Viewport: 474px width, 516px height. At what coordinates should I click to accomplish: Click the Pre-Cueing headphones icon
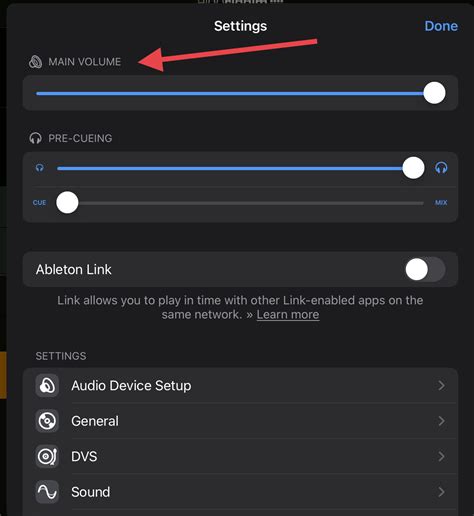point(35,138)
